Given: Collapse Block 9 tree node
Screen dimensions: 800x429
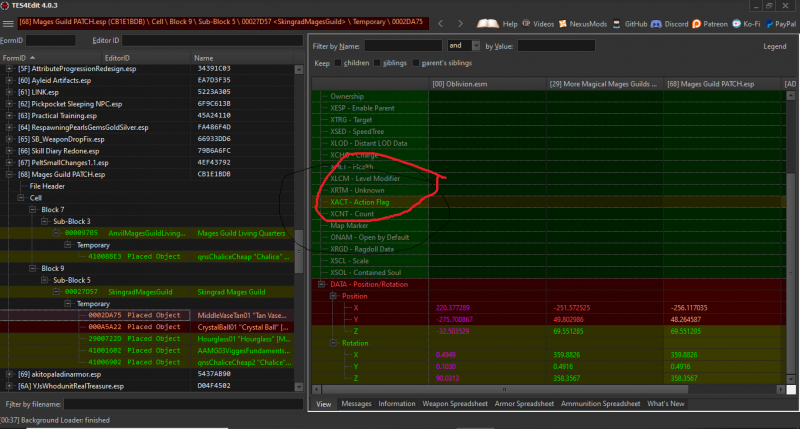Looking at the screenshot, I should pos(33,268).
